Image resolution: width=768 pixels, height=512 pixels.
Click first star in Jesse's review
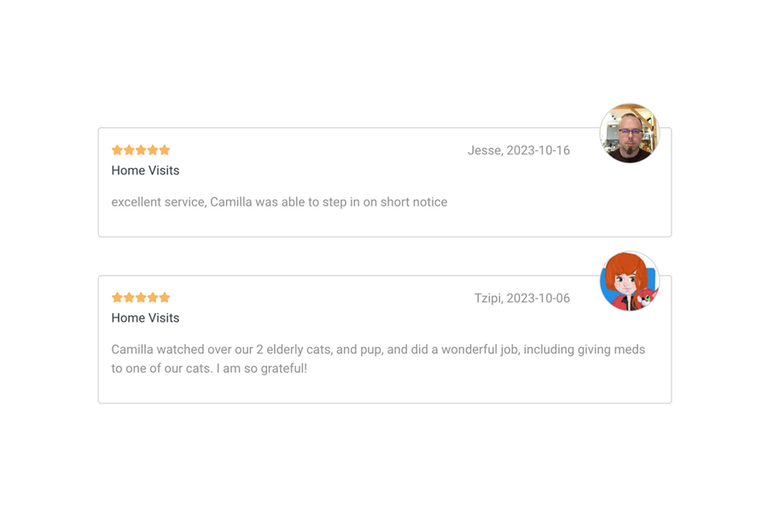[117, 150]
